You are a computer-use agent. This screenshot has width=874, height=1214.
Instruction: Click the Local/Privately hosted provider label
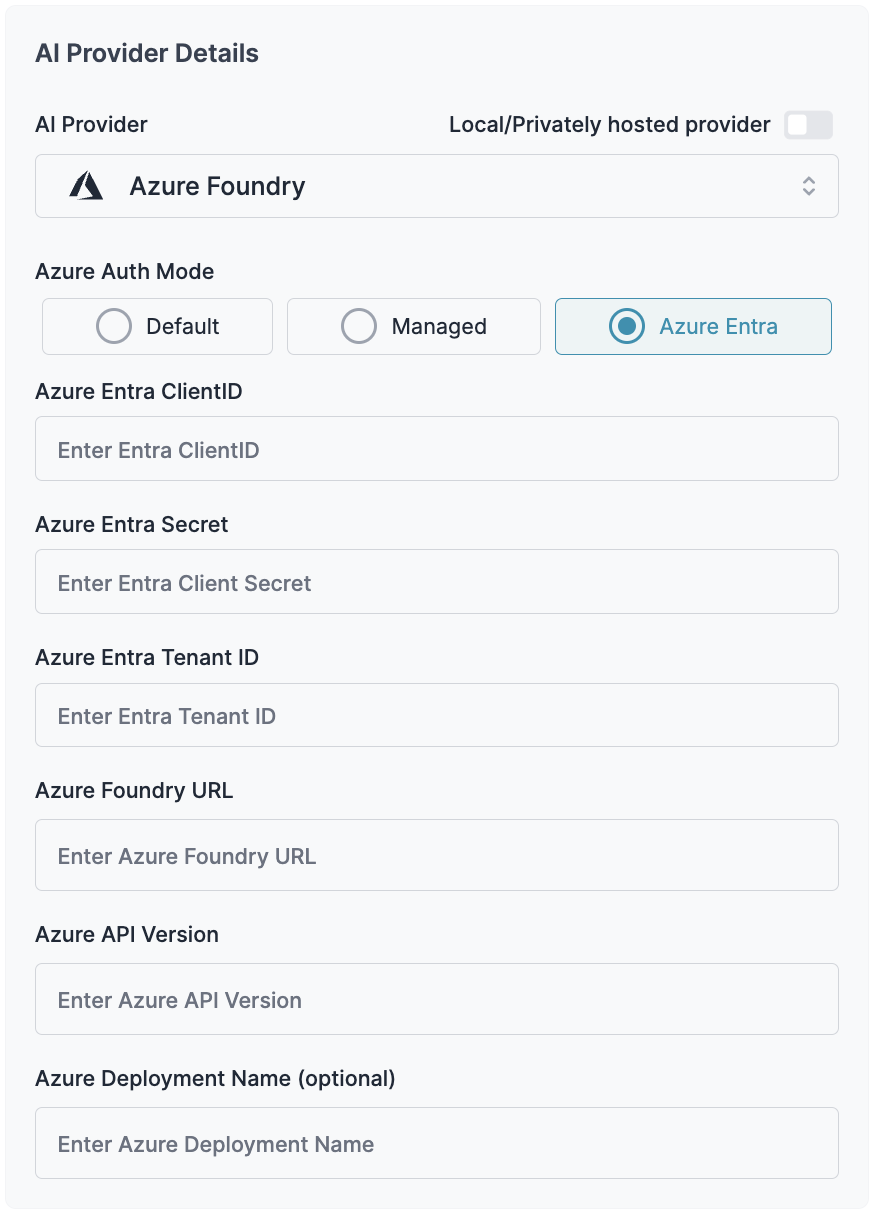[x=609, y=124]
